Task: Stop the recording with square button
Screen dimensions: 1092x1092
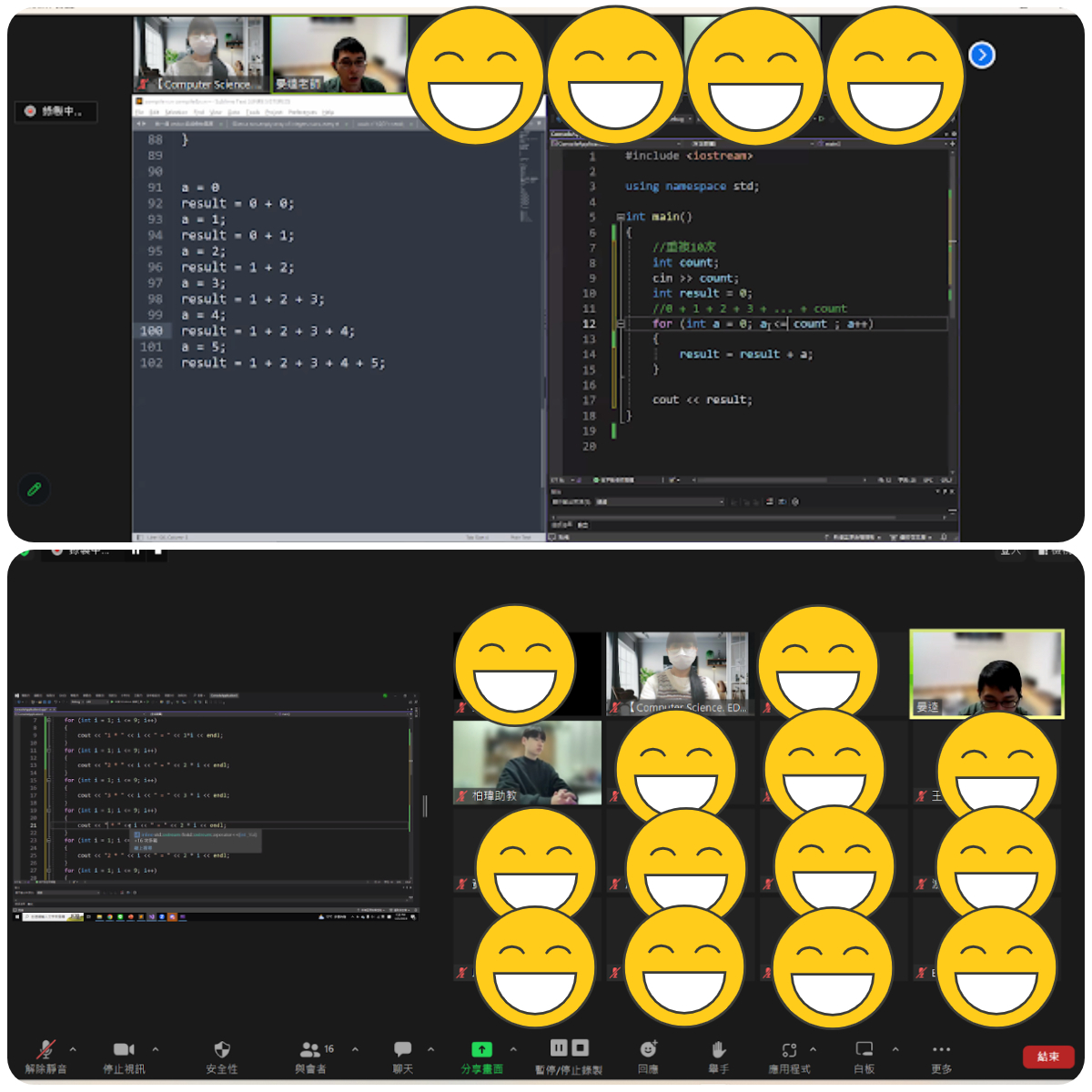Action: (581, 1047)
